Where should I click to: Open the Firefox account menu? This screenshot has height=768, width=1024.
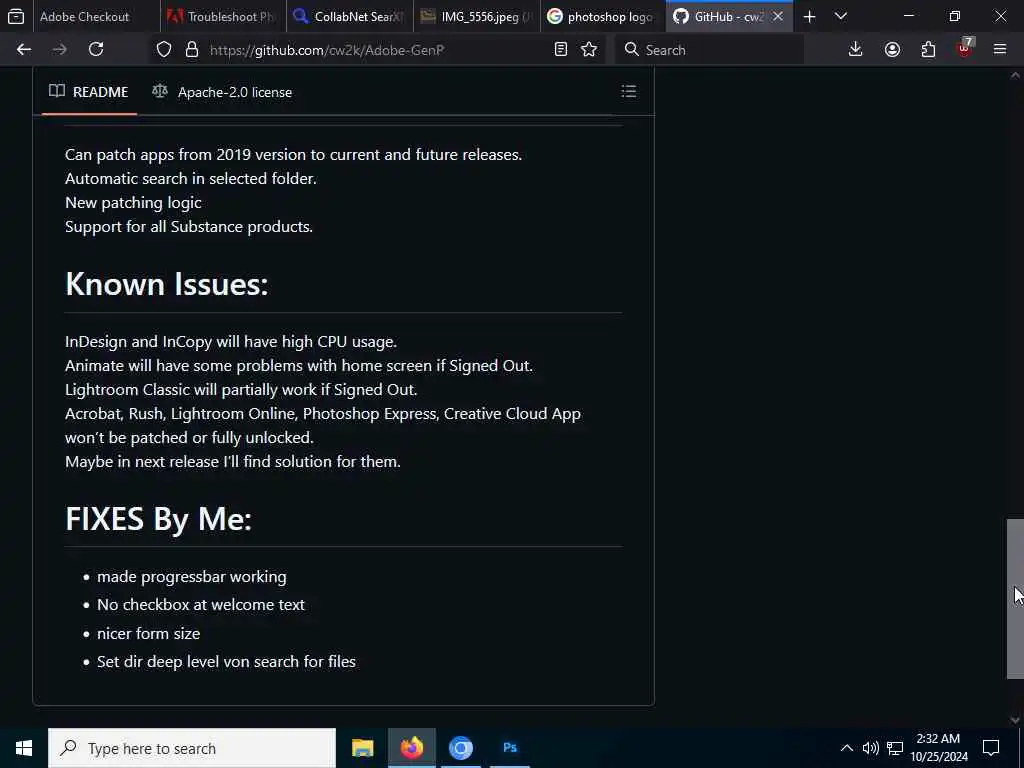point(892,50)
